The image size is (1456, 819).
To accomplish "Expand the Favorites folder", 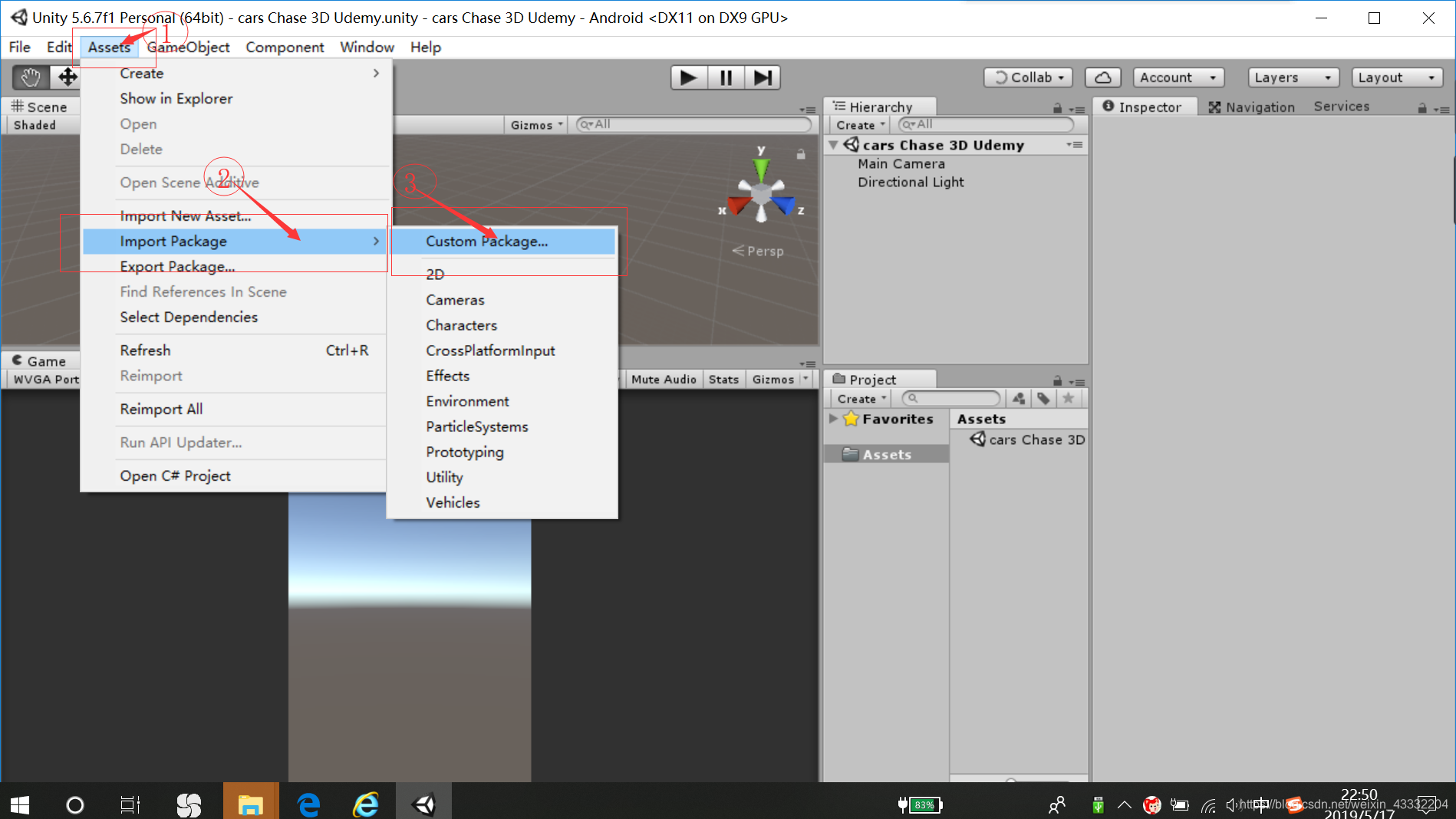I will 833,419.
